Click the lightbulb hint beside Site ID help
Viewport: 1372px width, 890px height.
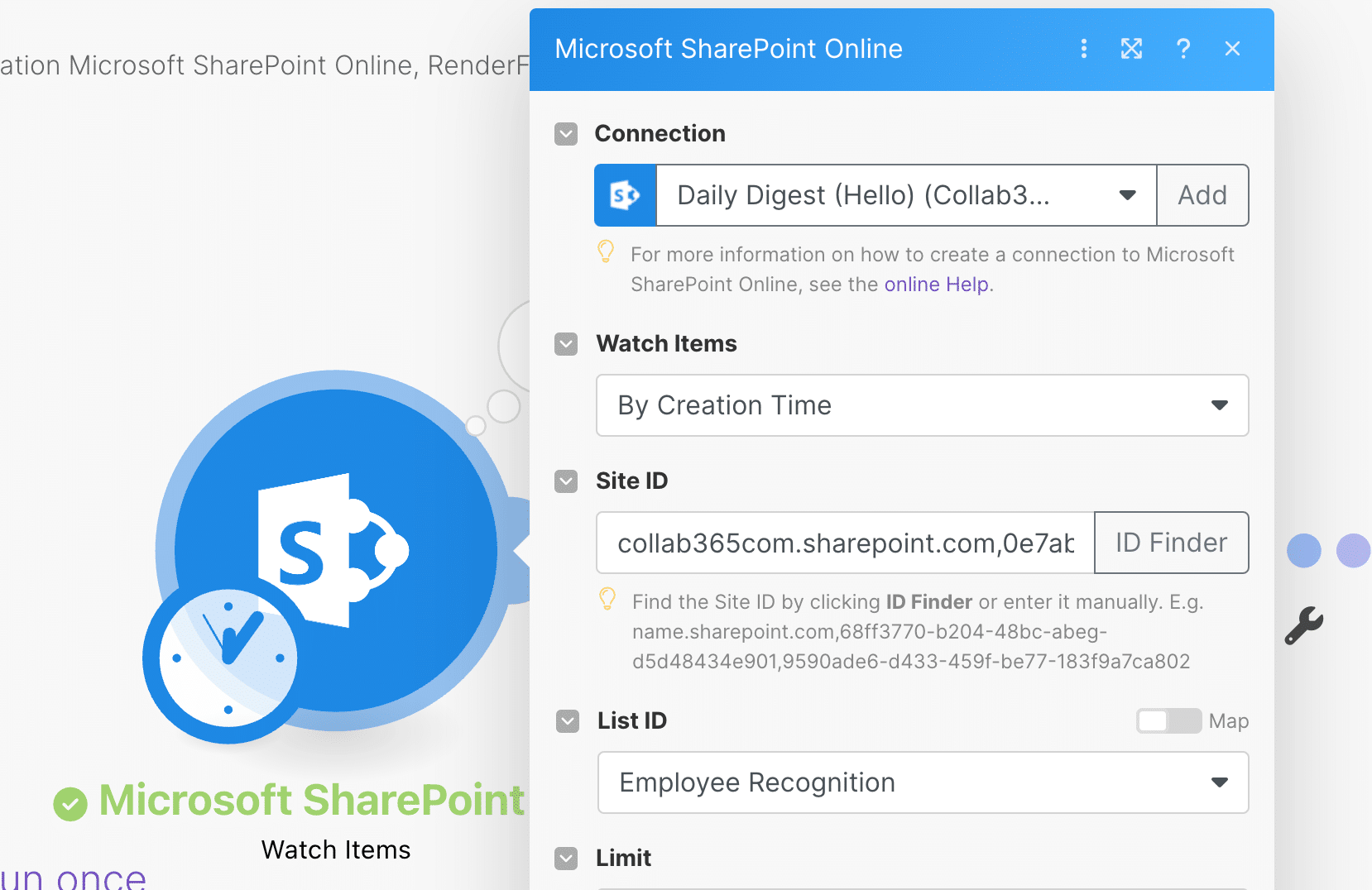pyautogui.click(x=607, y=600)
